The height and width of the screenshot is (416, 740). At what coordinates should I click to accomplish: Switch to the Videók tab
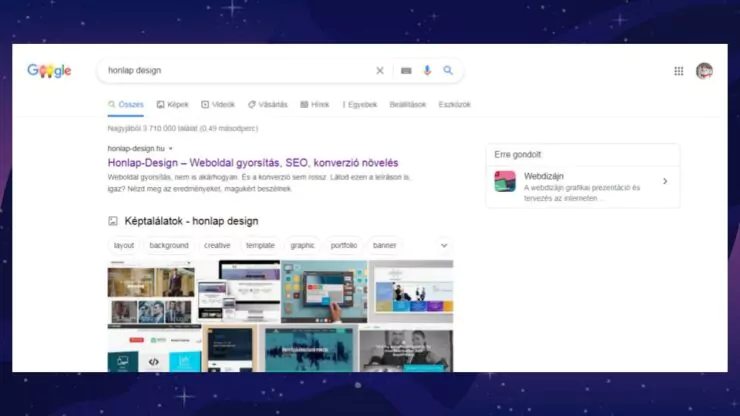point(218,104)
